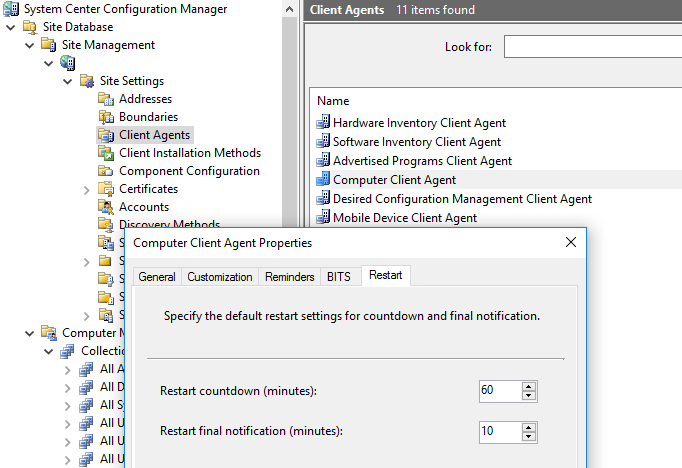Viewport: 682px width, 468px height.
Task: Click the Restart final notification field
Action: tap(500, 431)
